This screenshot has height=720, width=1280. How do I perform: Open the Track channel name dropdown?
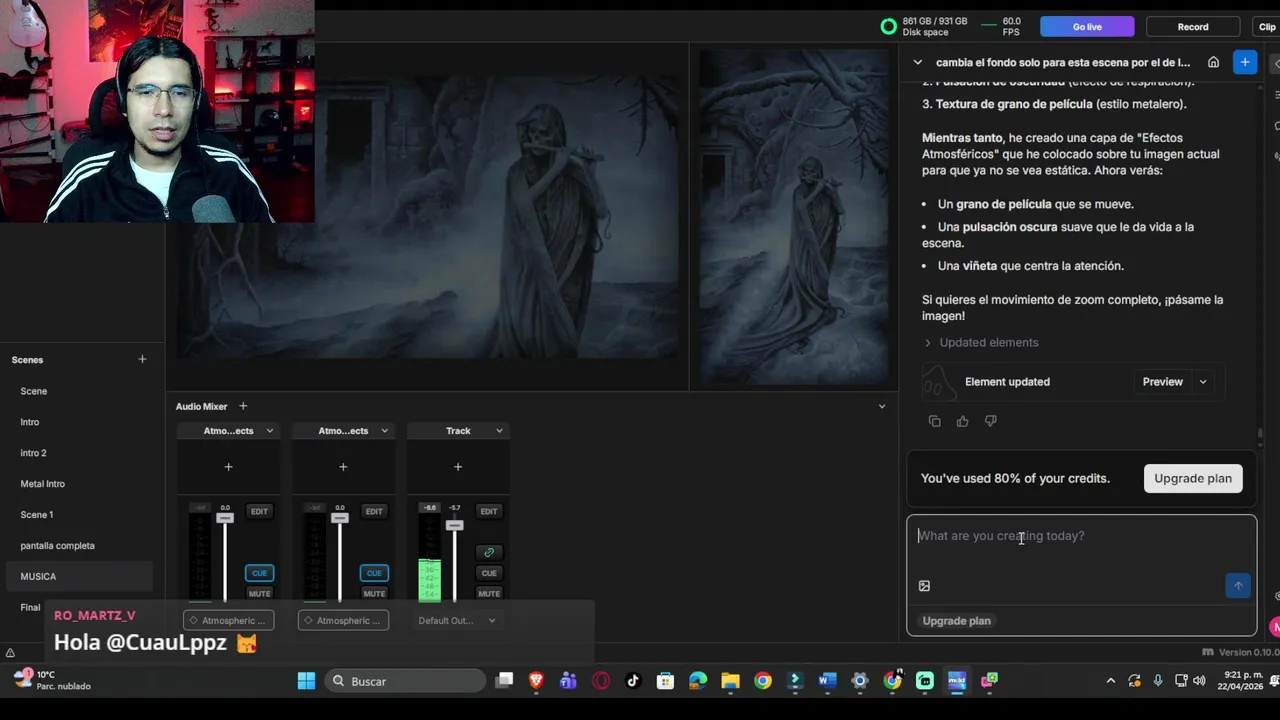pyautogui.click(x=499, y=431)
